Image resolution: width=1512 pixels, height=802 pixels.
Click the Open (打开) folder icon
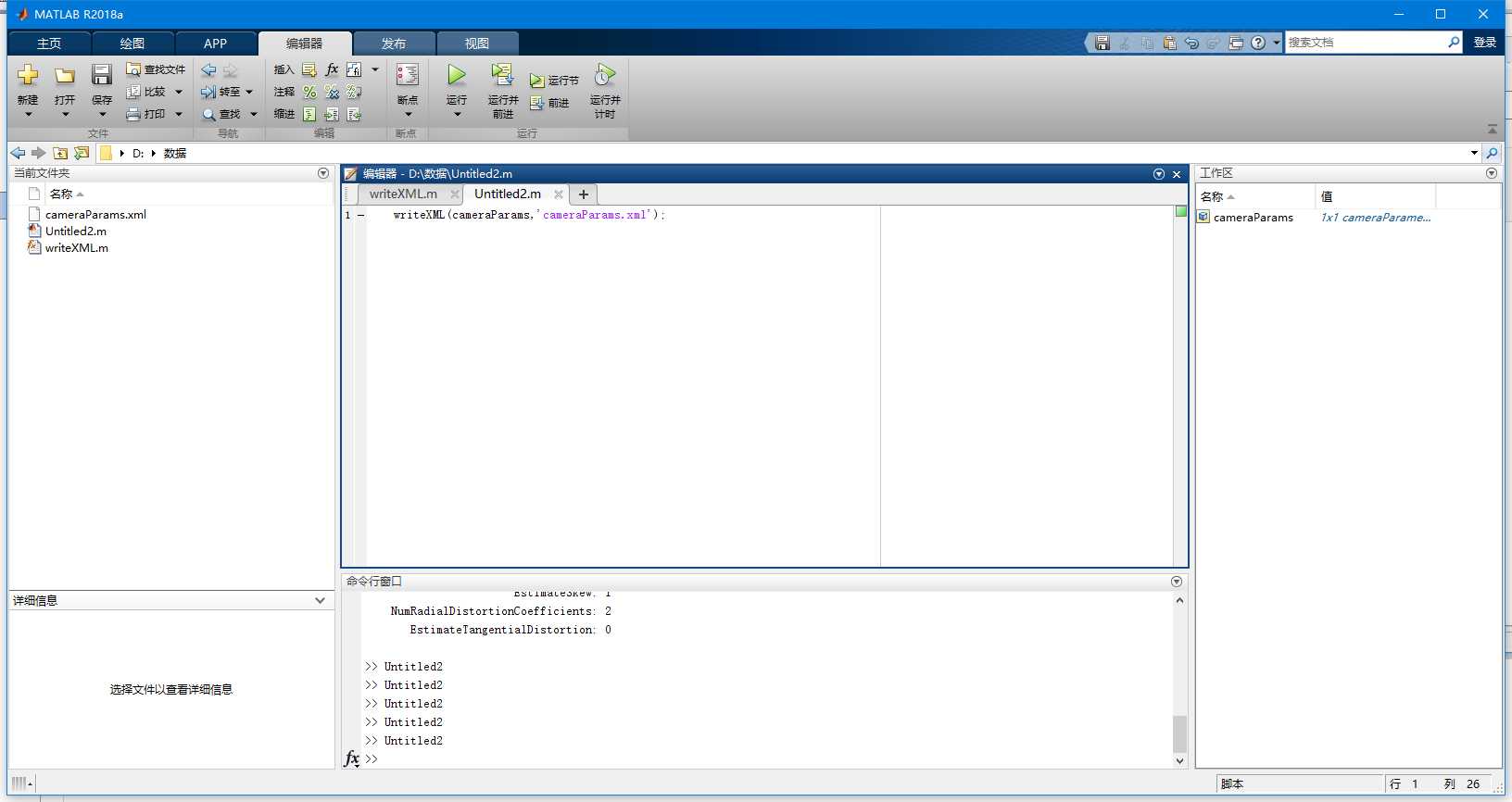click(64, 75)
